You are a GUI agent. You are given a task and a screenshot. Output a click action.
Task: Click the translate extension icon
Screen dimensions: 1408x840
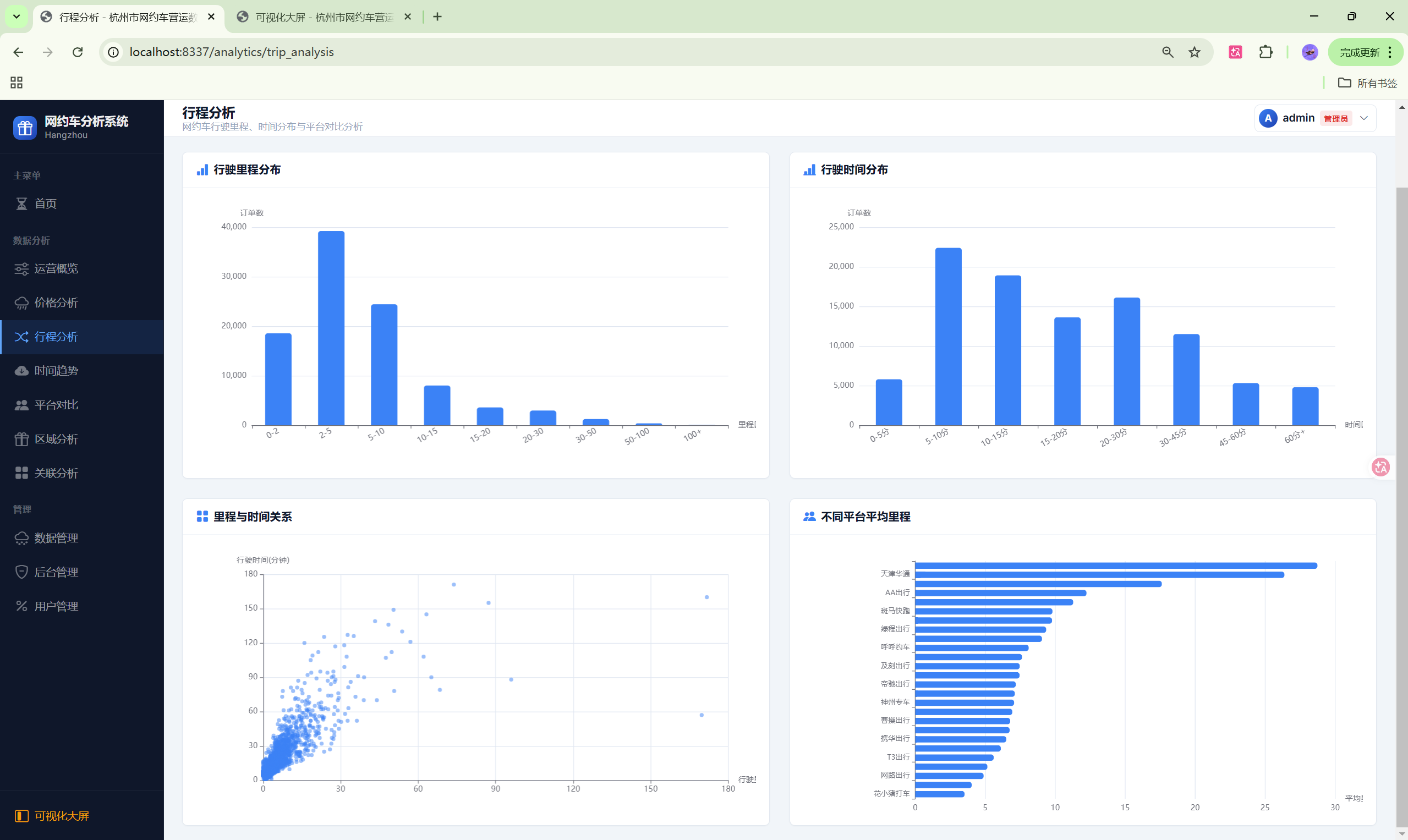(x=1235, y=52)
